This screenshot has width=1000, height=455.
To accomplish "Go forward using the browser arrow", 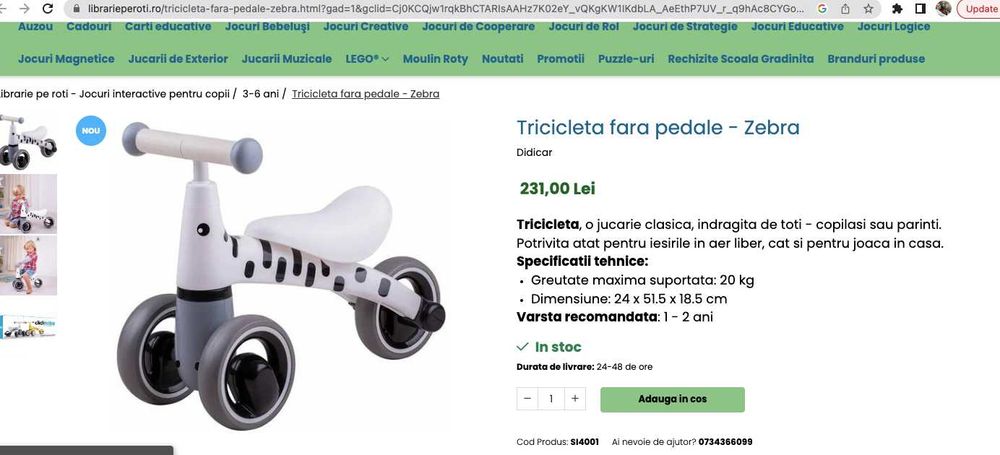I will [24, 9].
